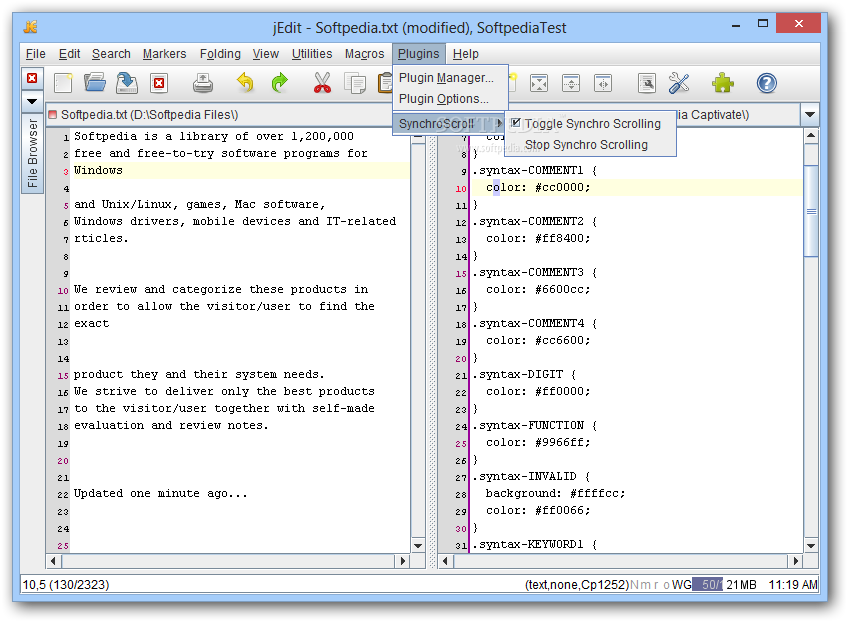
Task: Open the File menu
Action: [x=36, y=54]
